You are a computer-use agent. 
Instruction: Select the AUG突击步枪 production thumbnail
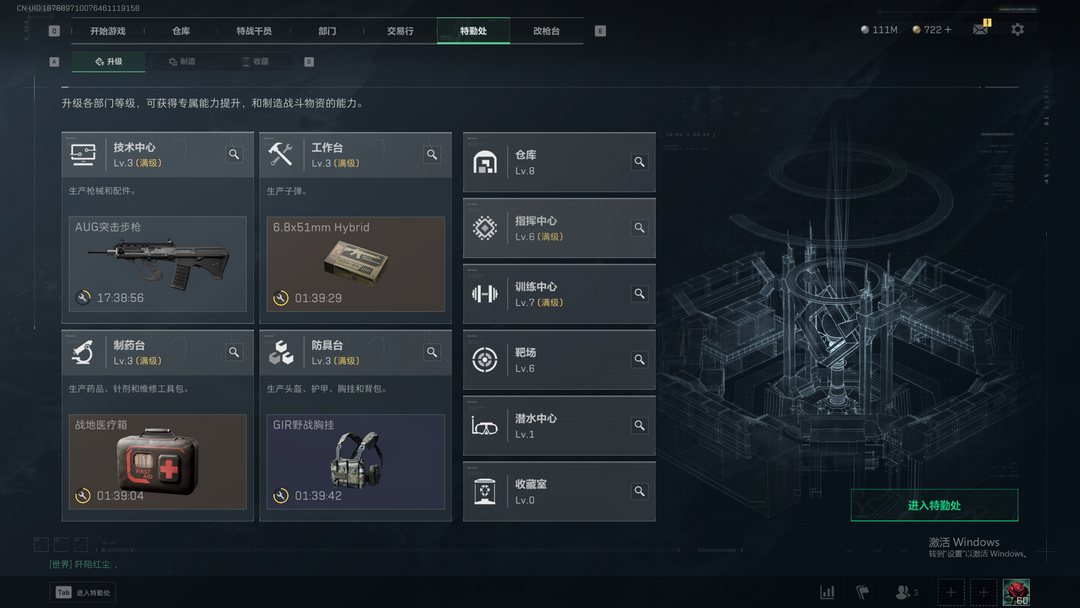click(x=158, y=264)
